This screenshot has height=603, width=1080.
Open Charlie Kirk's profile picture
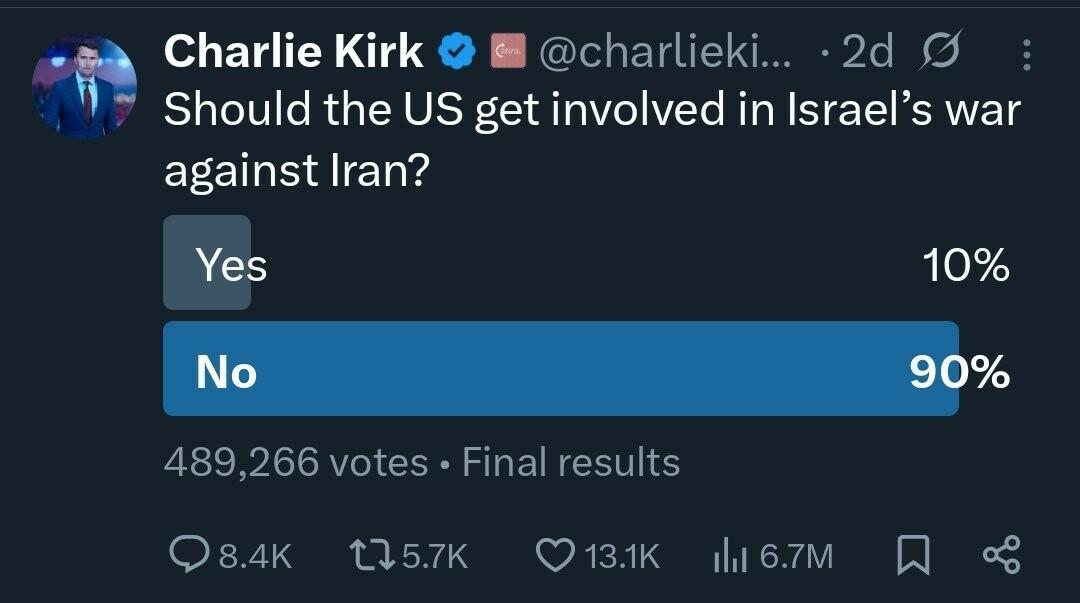click(84, 88)
